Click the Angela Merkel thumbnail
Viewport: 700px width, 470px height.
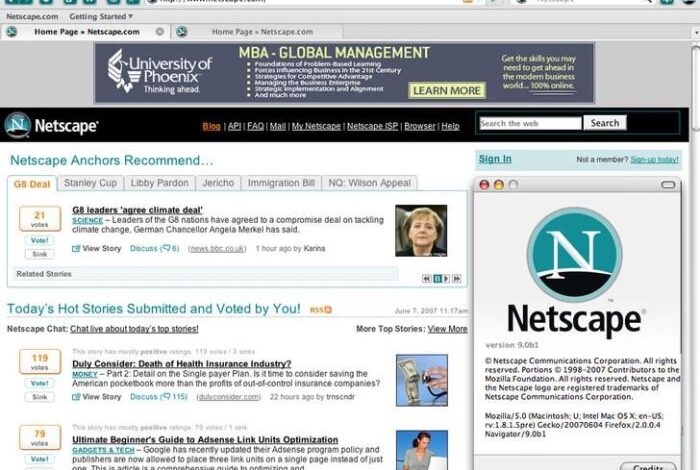pos(421,230)
